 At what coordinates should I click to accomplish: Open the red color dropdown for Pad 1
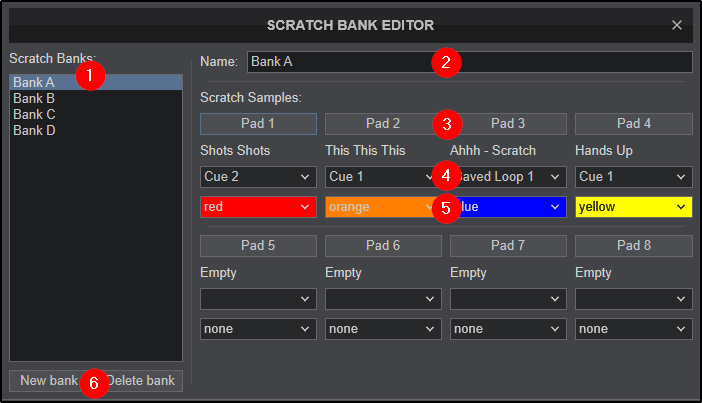[x=258, y=207]
